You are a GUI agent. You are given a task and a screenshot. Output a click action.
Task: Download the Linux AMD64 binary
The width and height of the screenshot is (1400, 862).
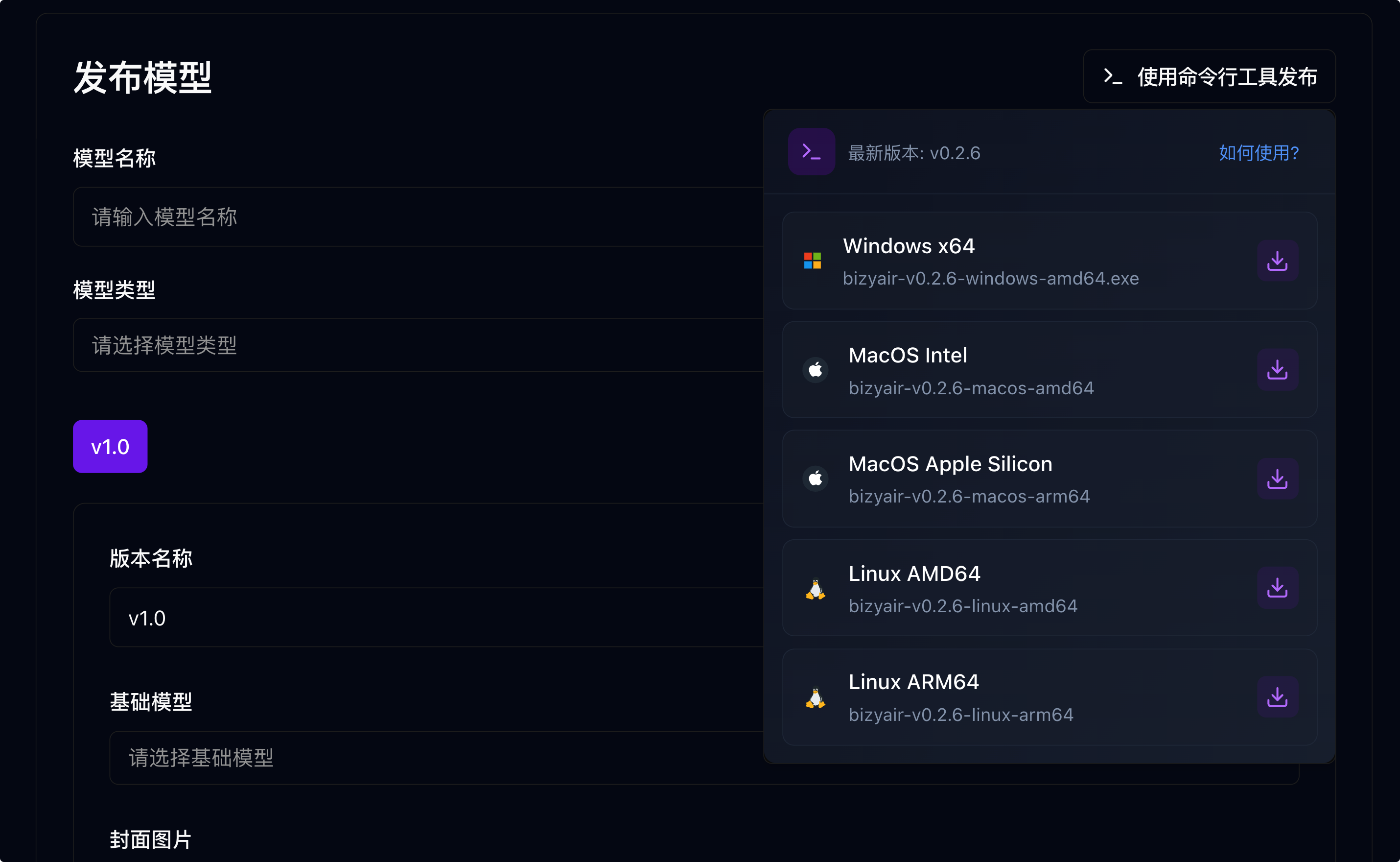click(1278, 588)
